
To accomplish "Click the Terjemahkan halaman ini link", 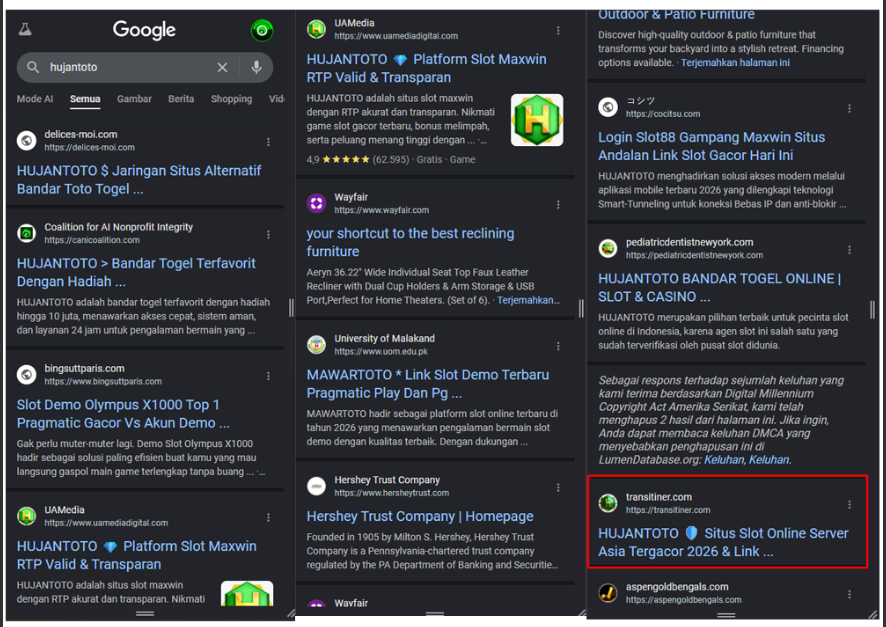I will point(735,63).
